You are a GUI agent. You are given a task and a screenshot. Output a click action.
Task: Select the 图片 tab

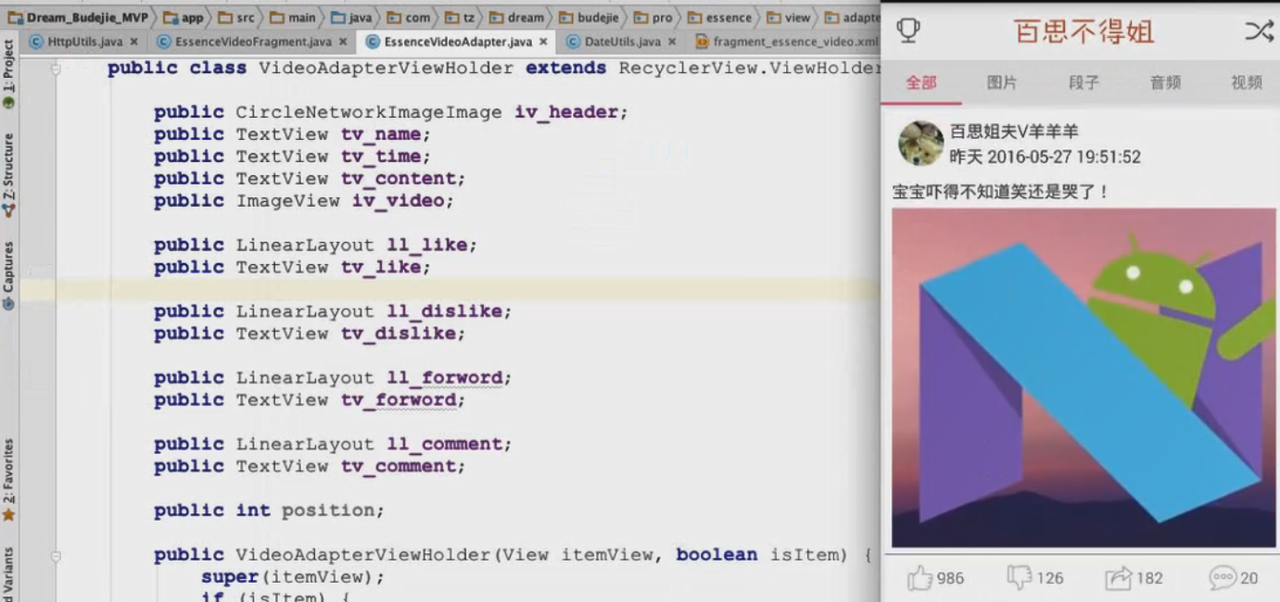(x=1002, y=83)
